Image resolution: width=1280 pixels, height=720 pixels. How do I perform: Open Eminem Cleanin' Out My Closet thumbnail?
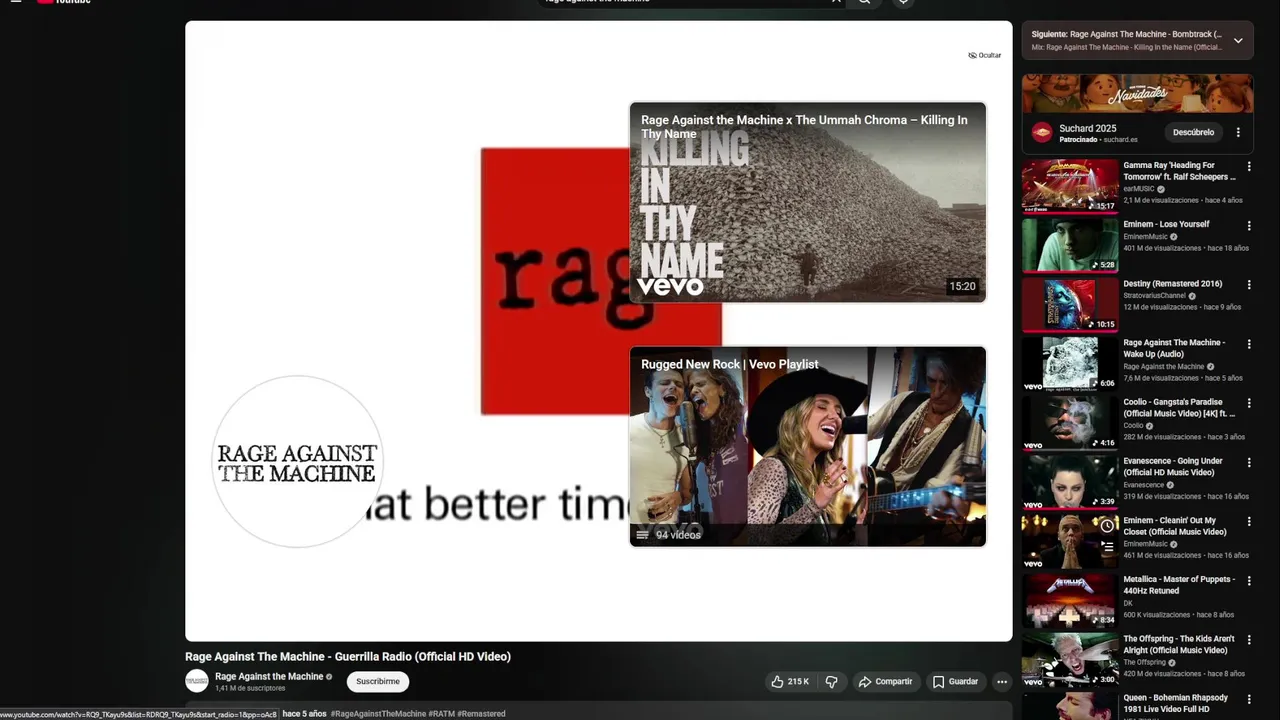click(x=1070, y=540)
